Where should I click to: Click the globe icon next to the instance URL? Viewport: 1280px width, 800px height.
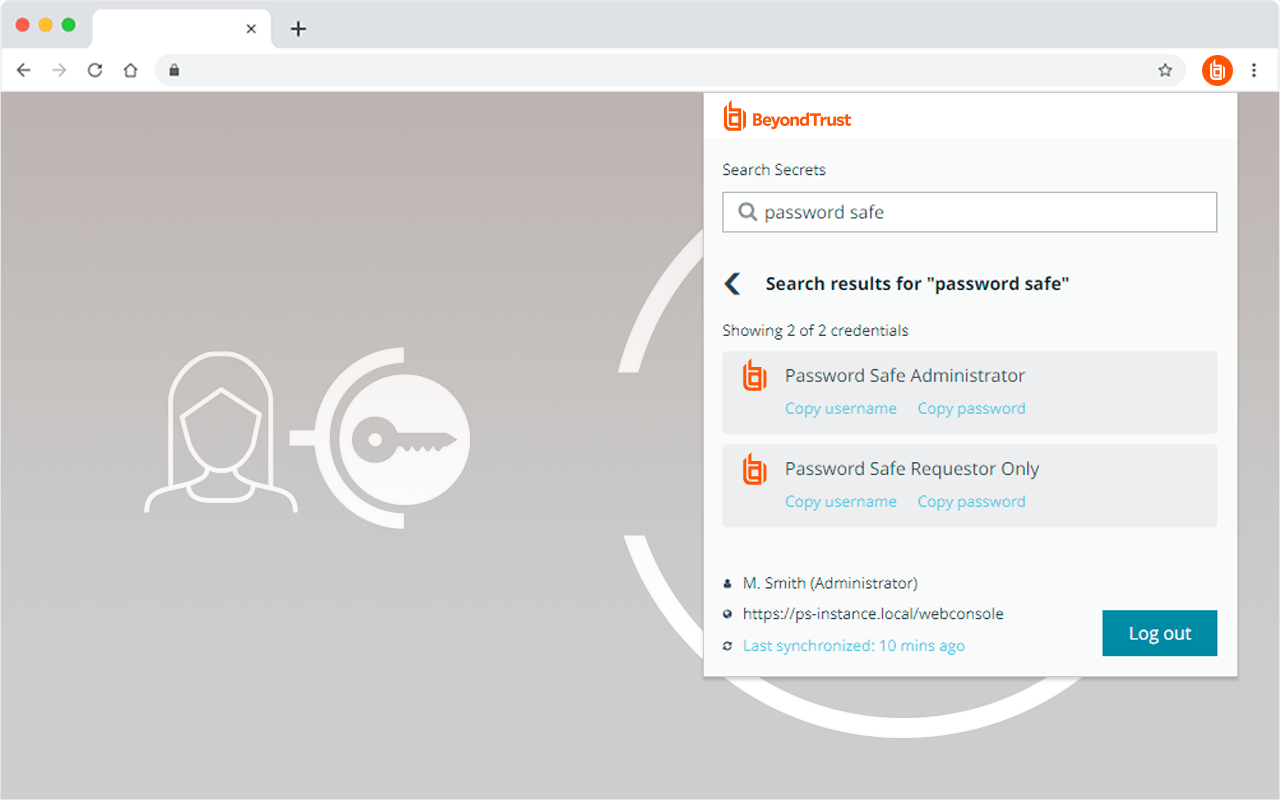(727, 614)
